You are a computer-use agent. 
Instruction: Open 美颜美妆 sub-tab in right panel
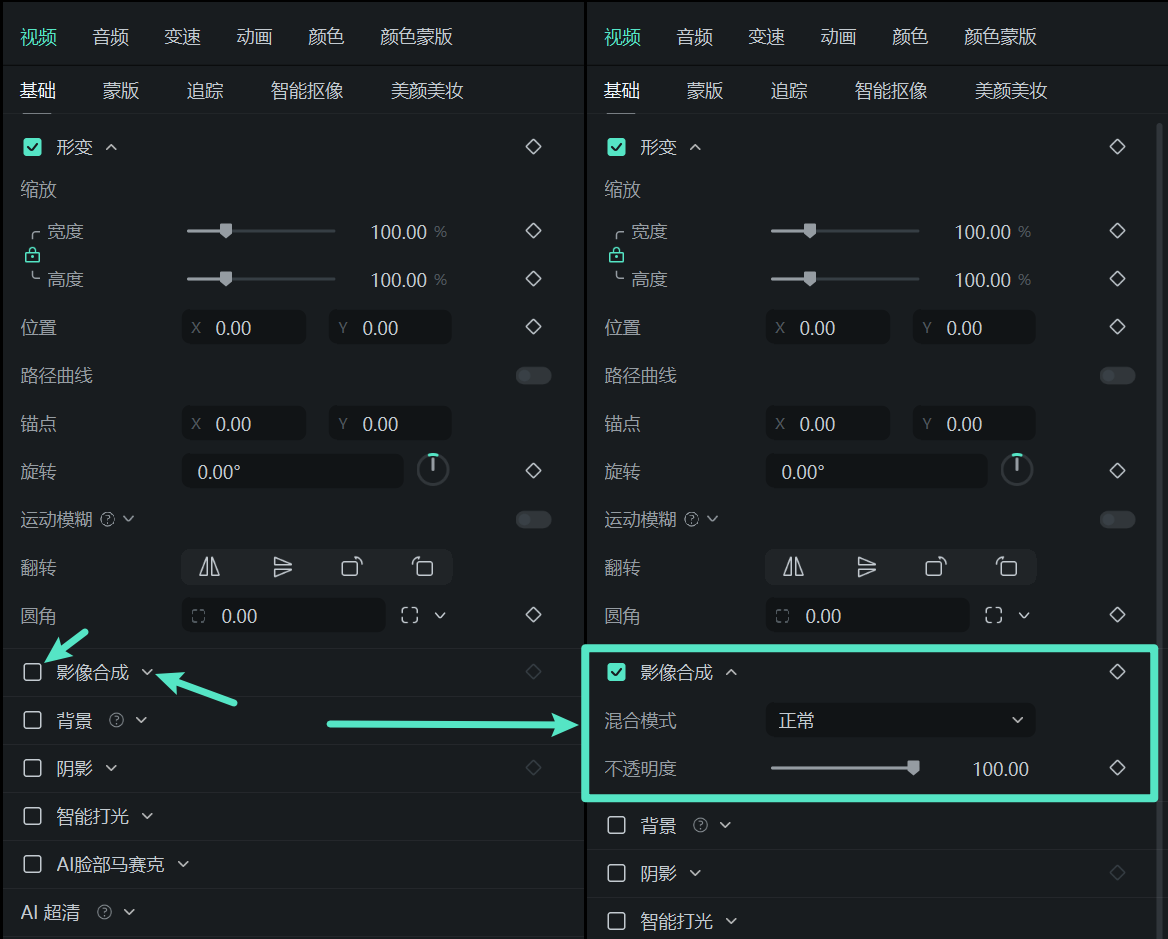(x=1011, y=91)
